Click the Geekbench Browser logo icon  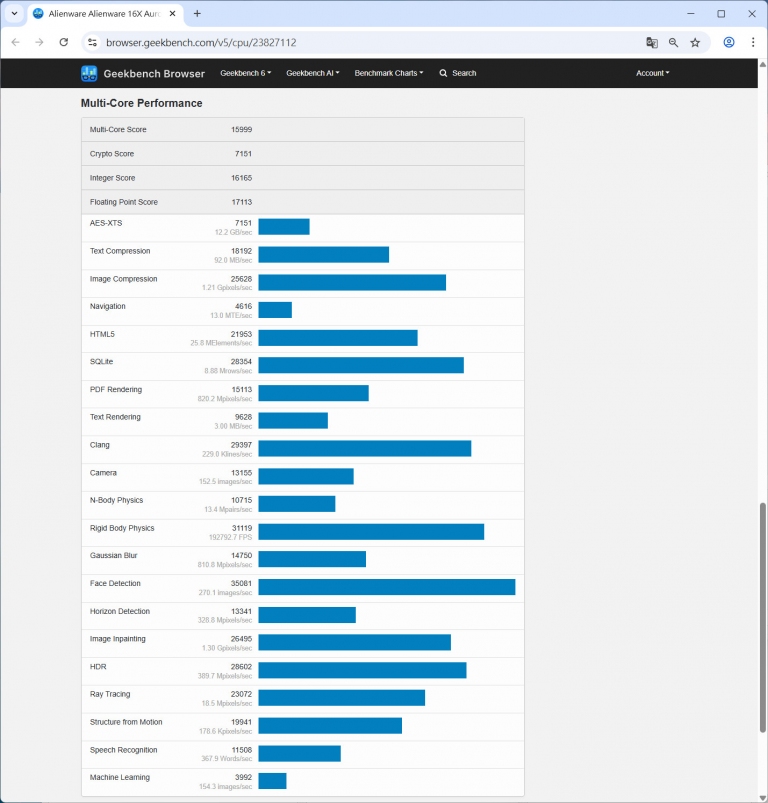tap(89, 73)
